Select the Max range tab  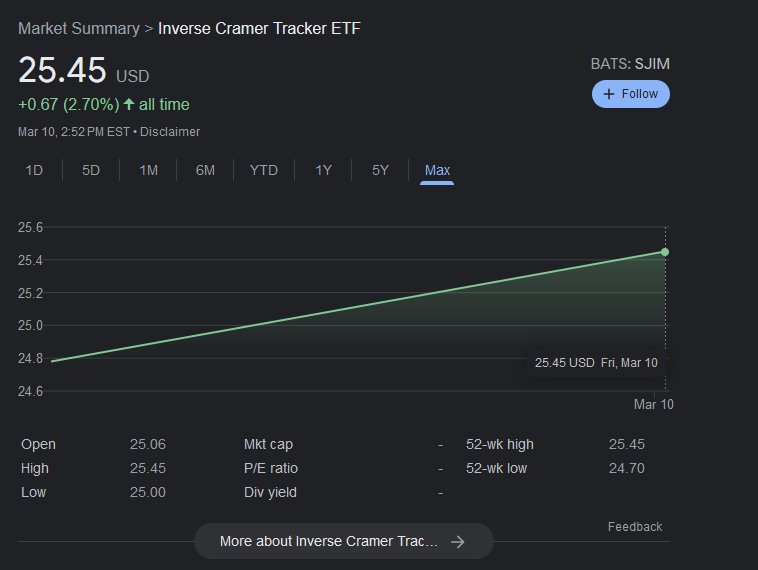click(437, 170)
